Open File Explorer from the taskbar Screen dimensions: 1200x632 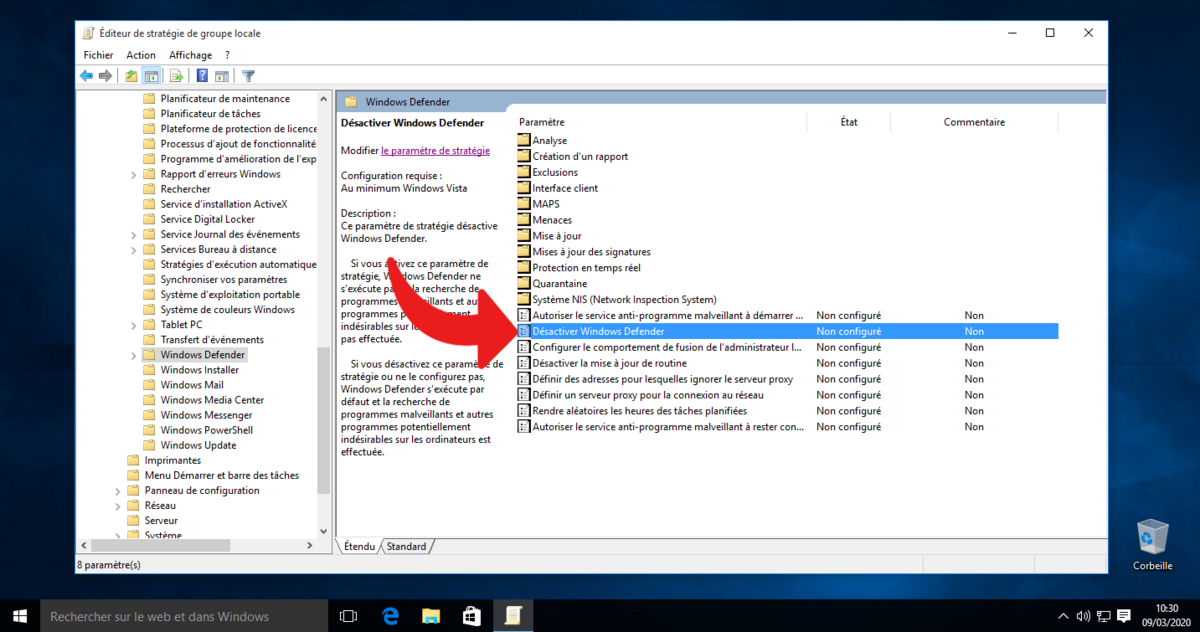tap(431, 616)
